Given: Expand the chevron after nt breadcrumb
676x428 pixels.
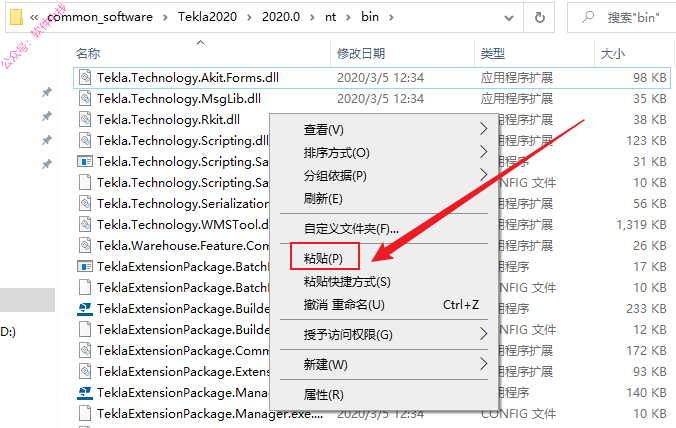Looking at the screenshot, I should click(x=348, y=18).
